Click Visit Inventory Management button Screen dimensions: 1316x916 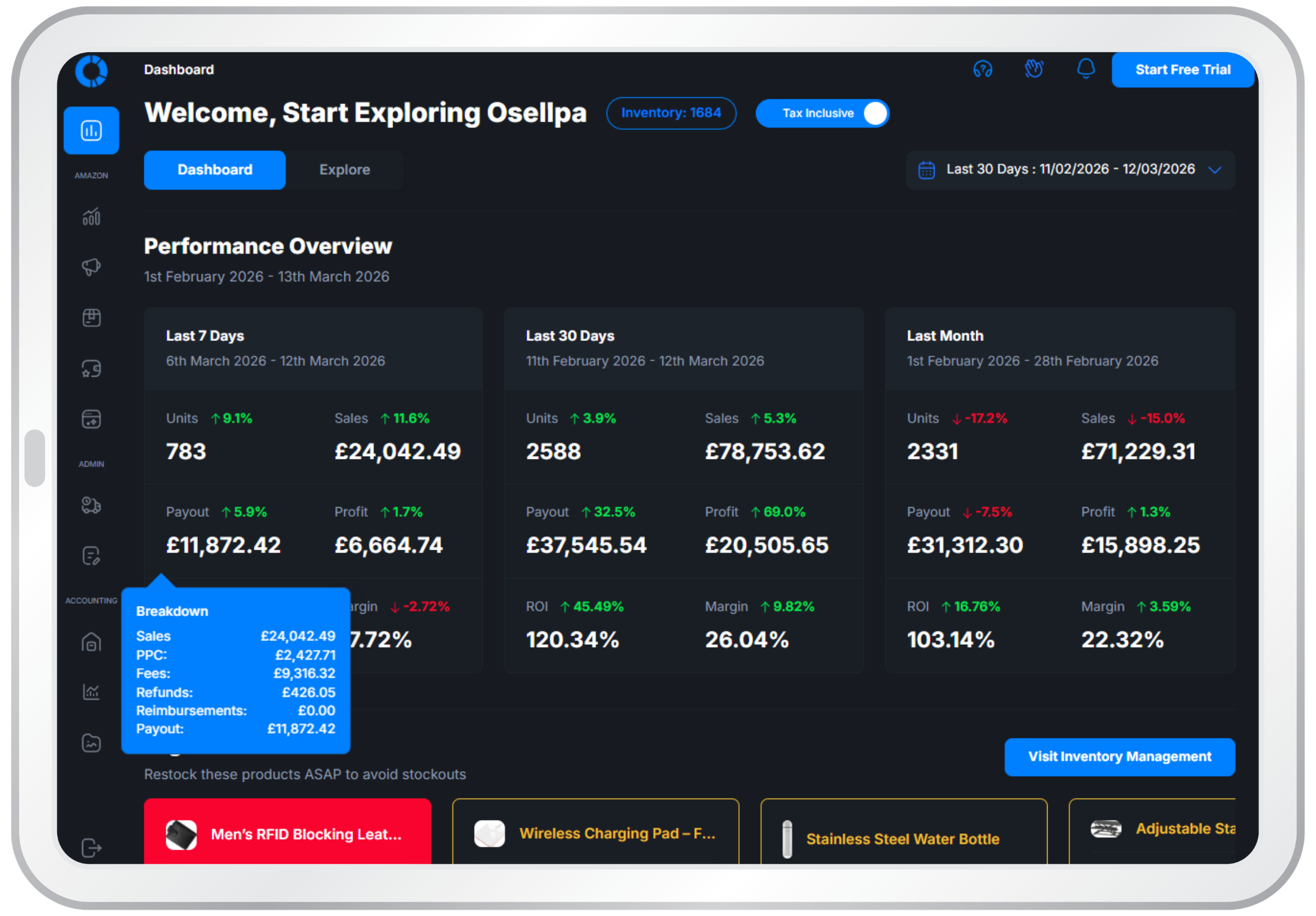[1119, 757]
